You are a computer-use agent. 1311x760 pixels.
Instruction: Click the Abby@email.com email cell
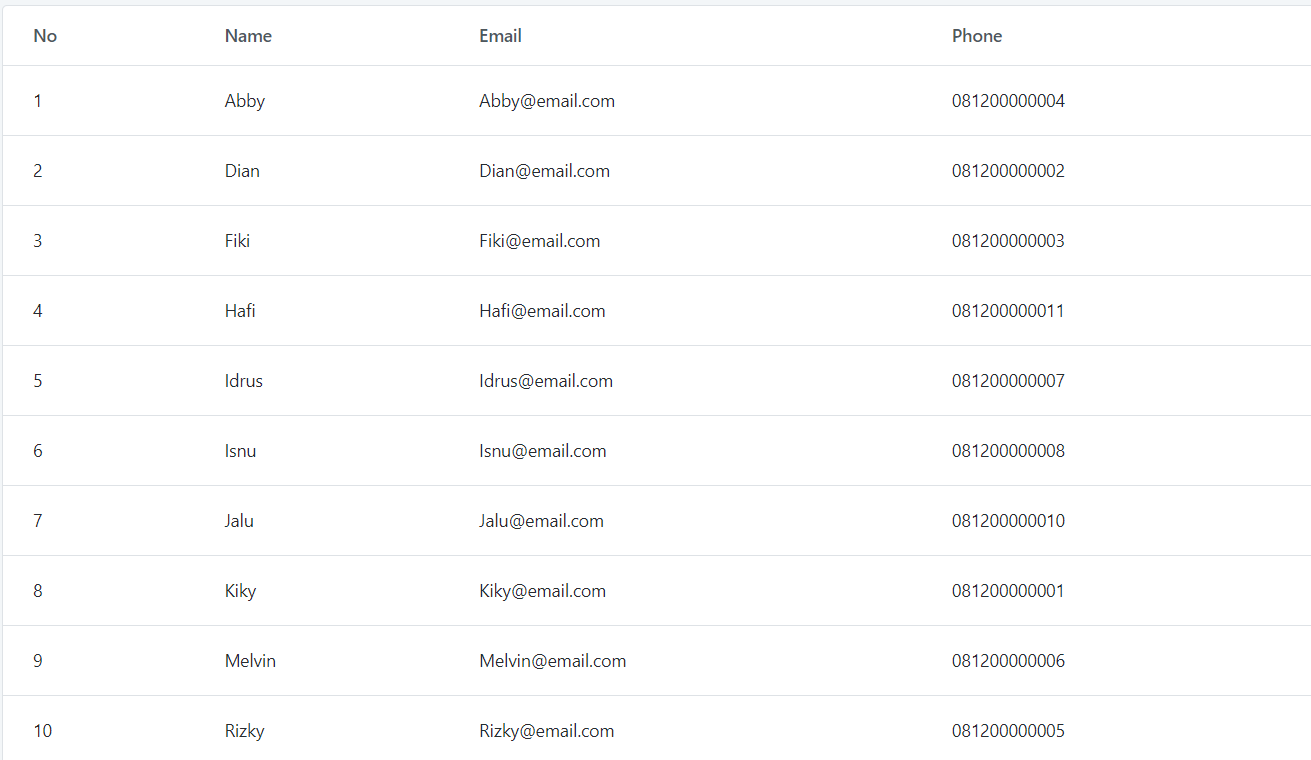click(547, 101)
